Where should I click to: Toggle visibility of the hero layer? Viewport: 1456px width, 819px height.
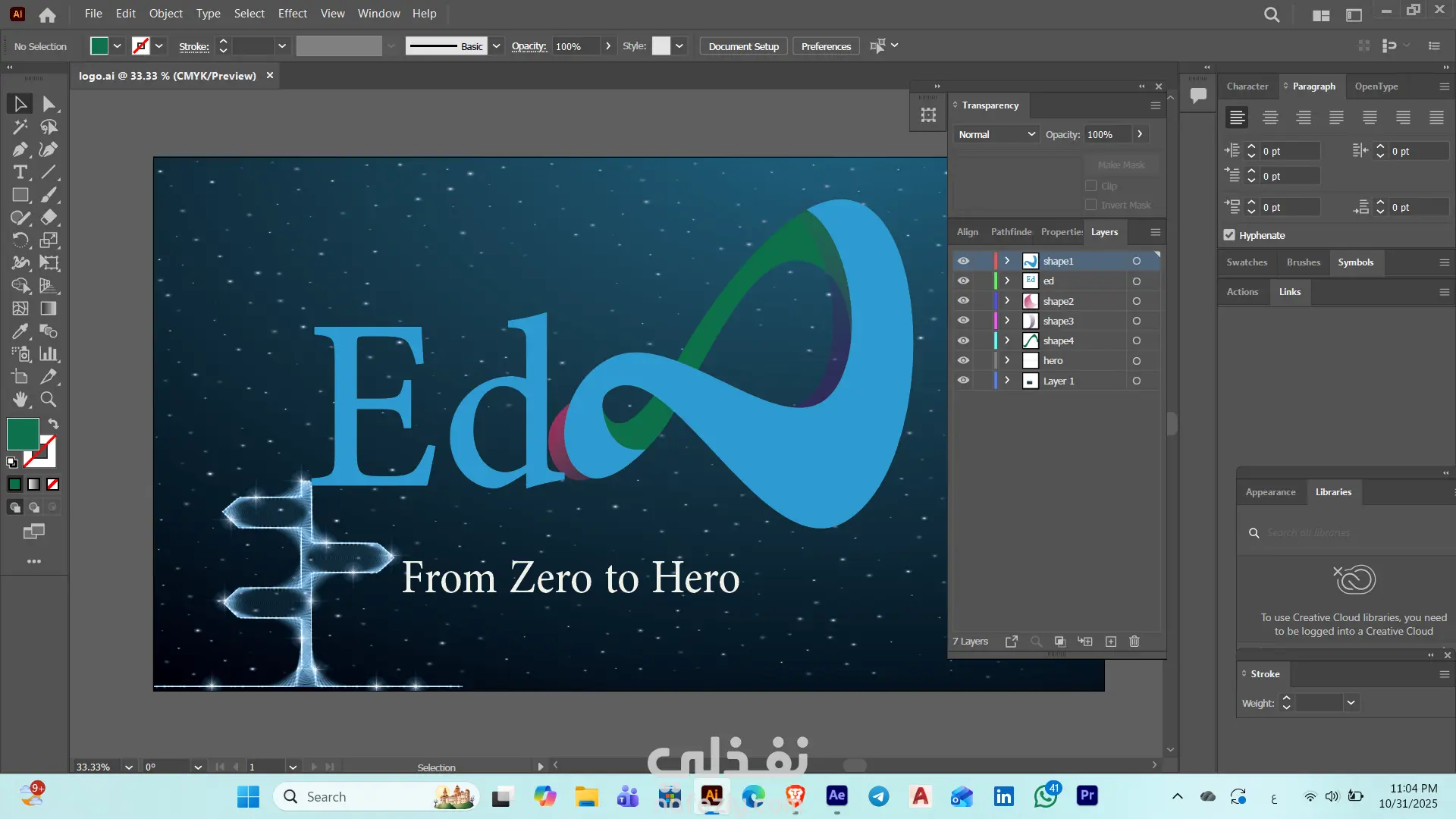(x=963, y=361)
